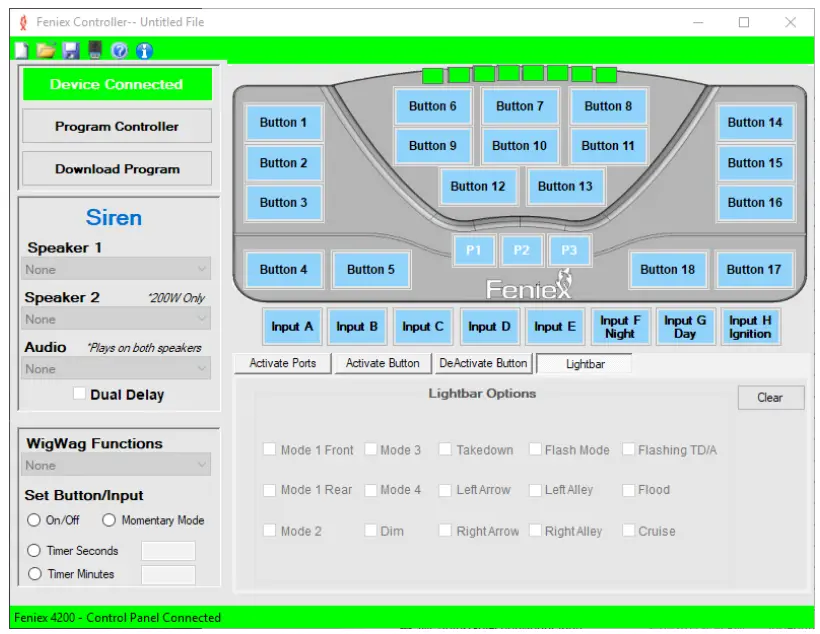Click the Download Program button

point(117,169)
